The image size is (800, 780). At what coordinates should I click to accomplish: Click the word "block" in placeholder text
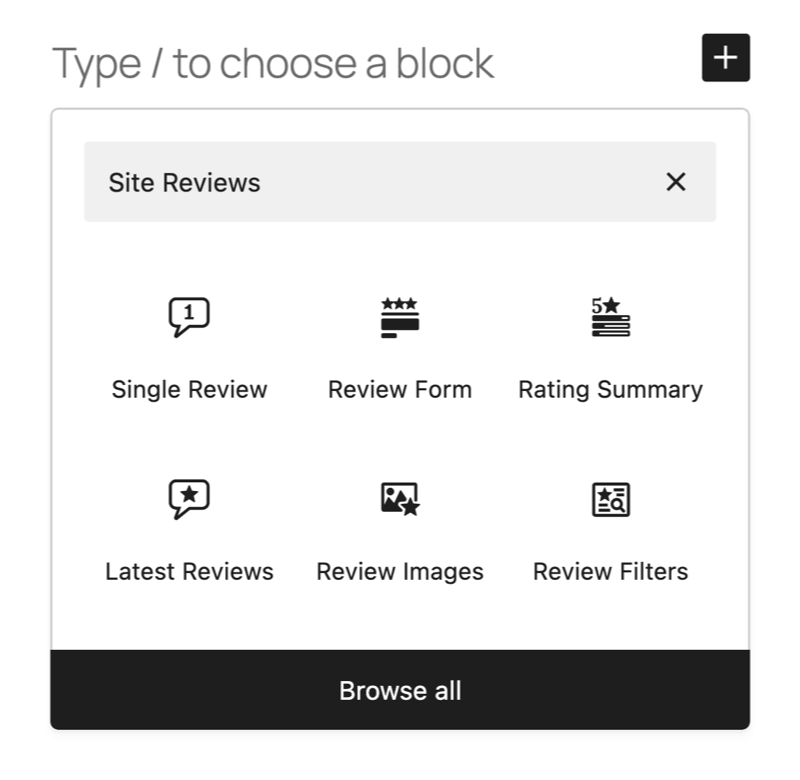[x=445, y=63]
